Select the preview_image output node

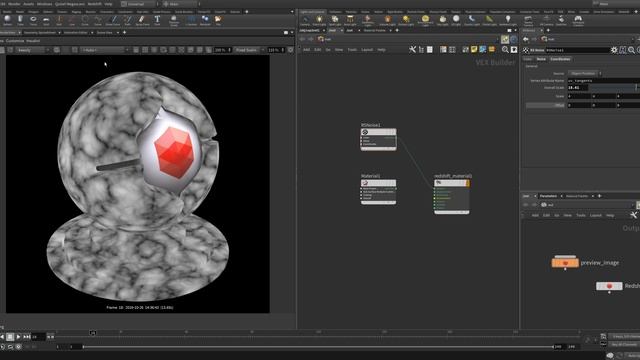pos(565,262)
